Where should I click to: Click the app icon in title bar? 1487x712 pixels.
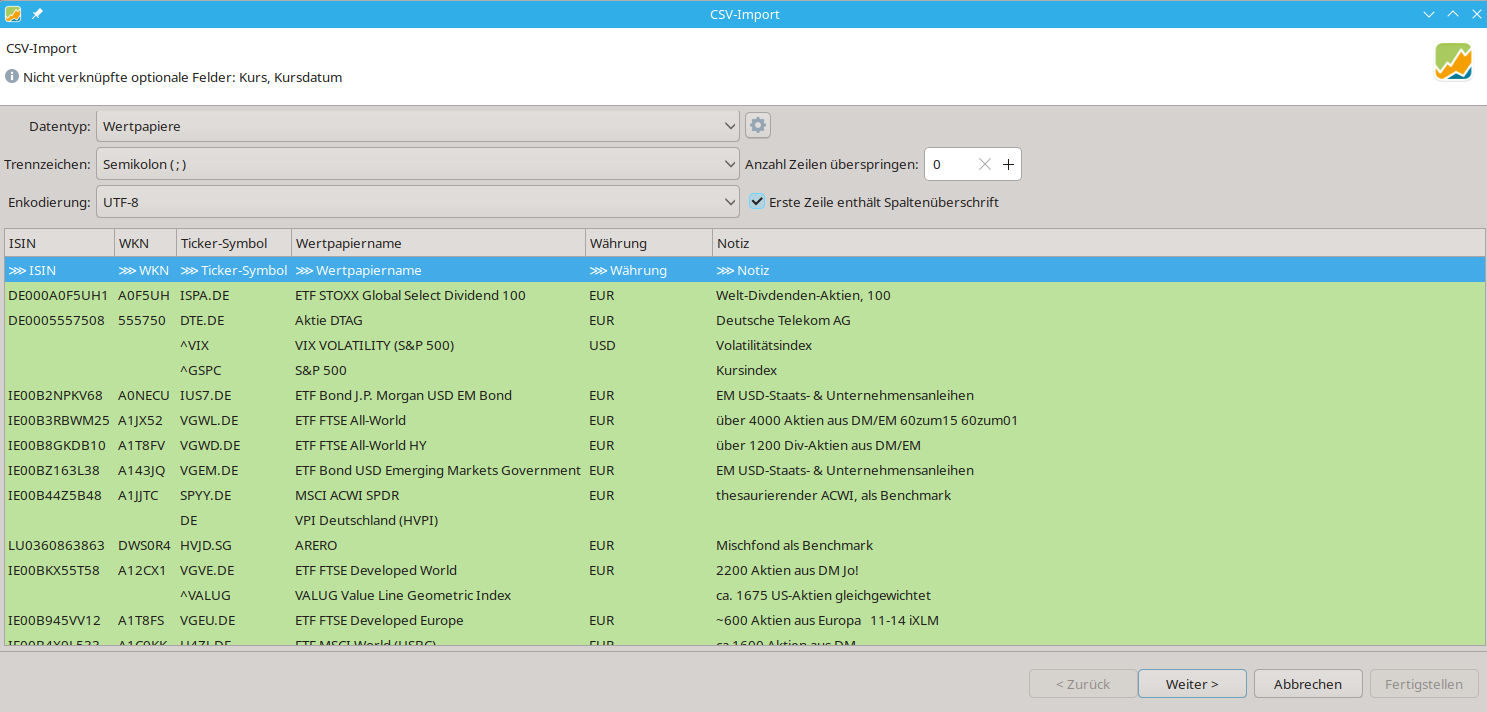[x=13, y=14]
